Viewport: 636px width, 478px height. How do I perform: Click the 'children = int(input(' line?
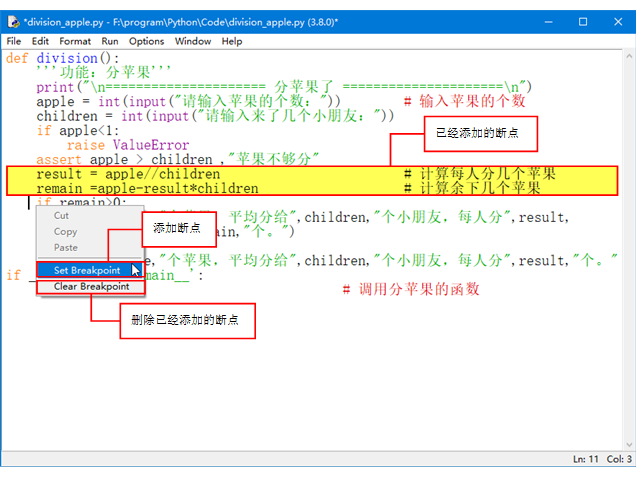[215, 116]
